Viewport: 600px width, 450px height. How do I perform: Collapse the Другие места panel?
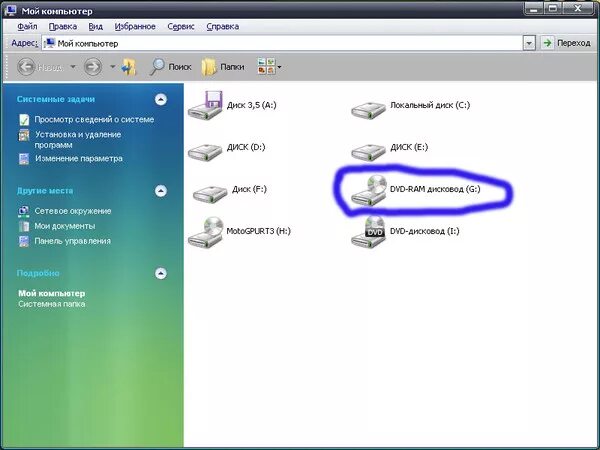coord(161,191)
